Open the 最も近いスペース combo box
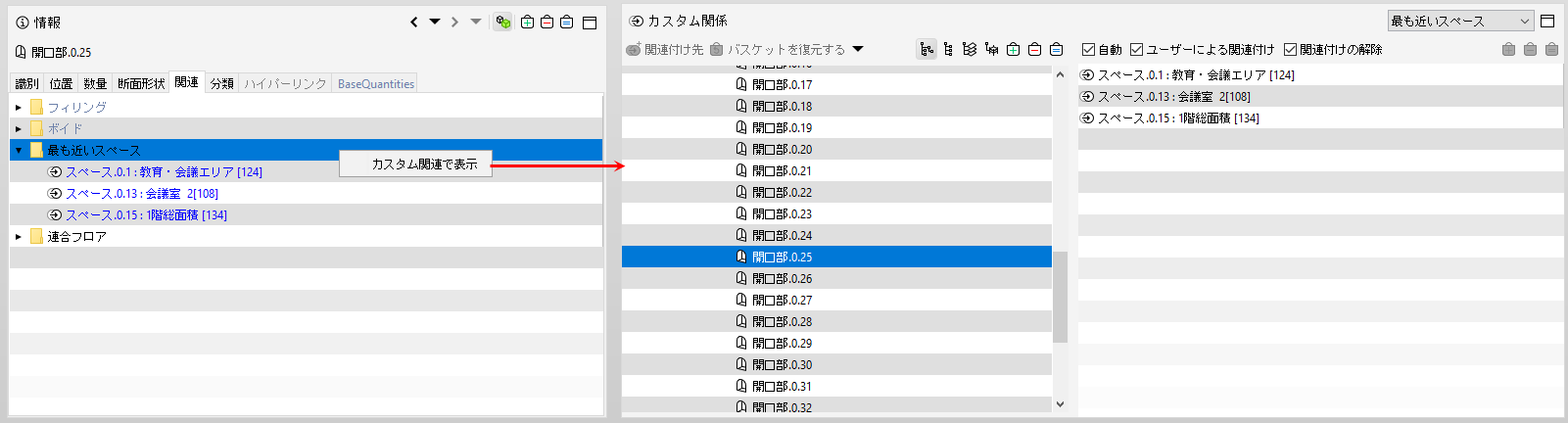1568x423 pixels. (x=1460, y=21)
